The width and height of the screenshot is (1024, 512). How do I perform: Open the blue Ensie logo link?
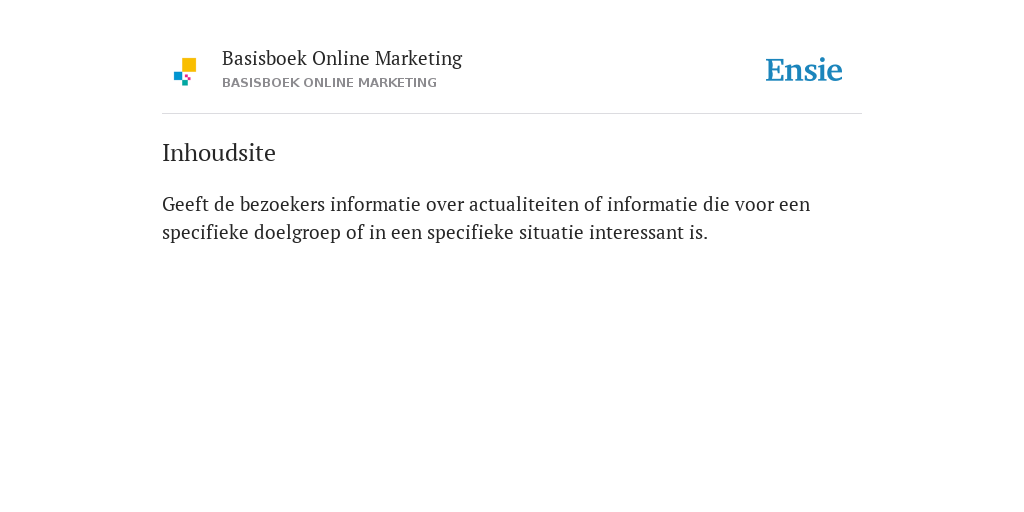pos(804,71)
